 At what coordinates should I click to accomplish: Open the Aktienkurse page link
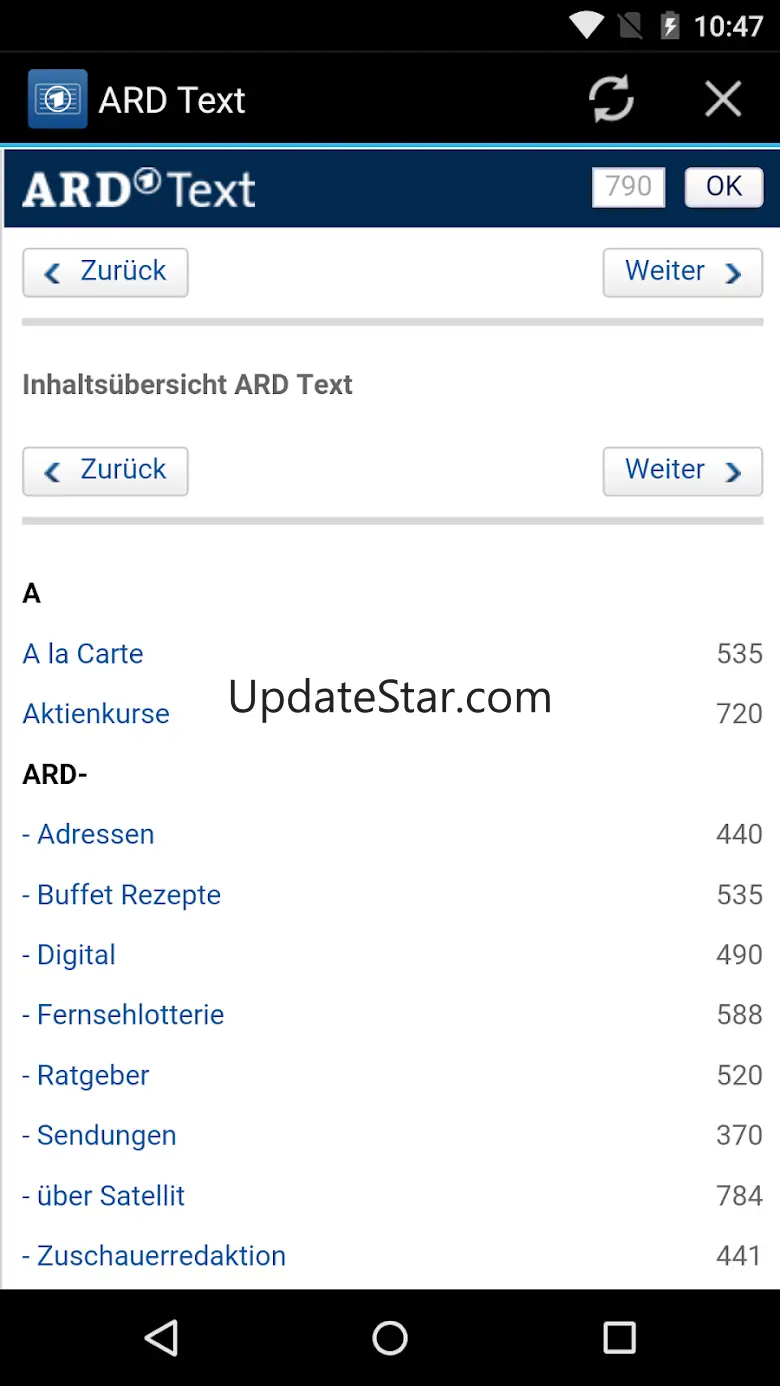coord(96,714)
